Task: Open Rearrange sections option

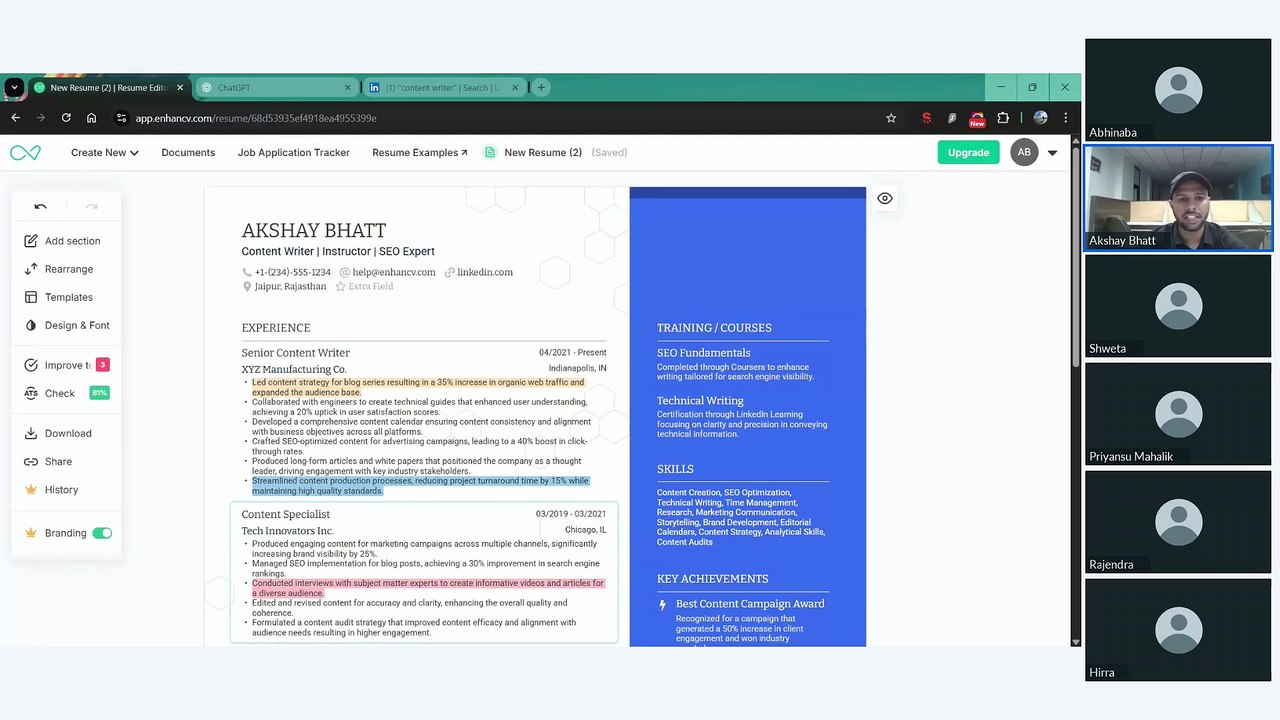Action: (x=58, y=269)
